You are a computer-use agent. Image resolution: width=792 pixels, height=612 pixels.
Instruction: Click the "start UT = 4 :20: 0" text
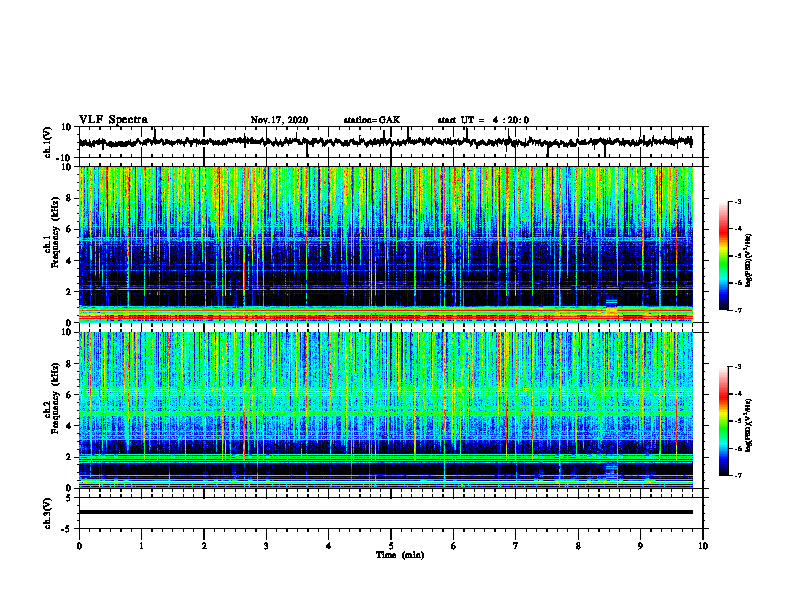pyautogui.click(x=483, y=120)
